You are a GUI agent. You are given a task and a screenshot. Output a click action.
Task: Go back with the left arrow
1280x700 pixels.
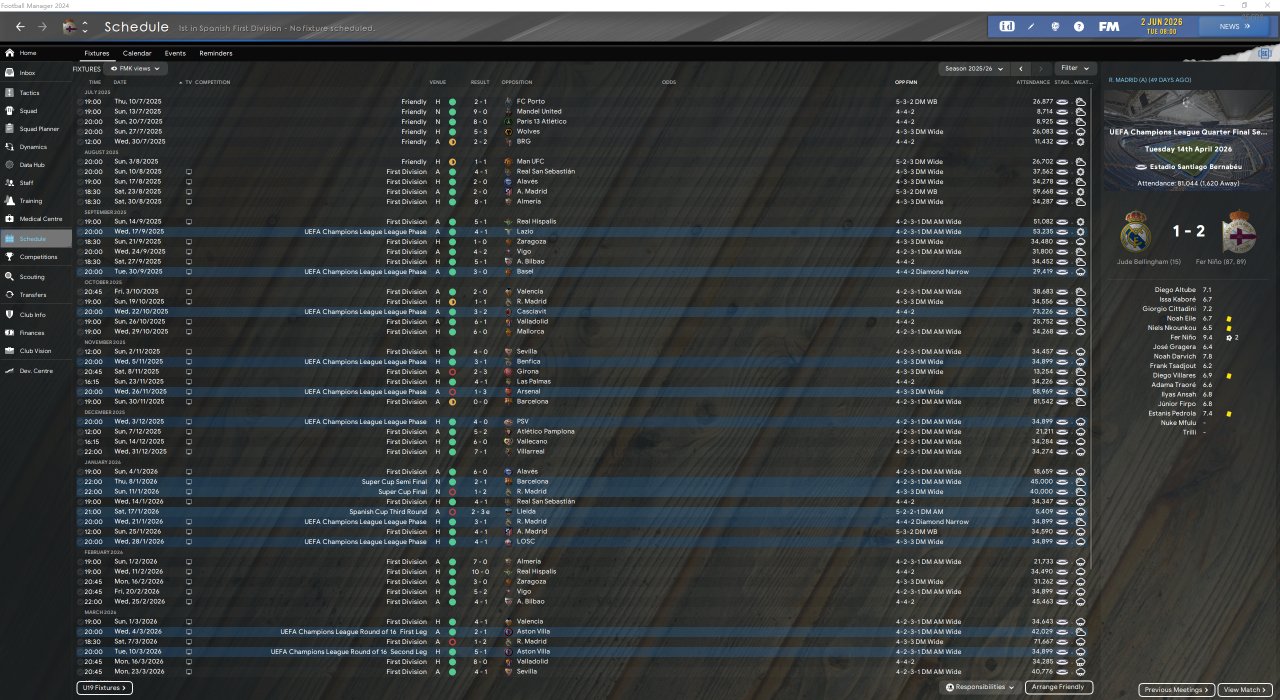(x=20, y=27)
